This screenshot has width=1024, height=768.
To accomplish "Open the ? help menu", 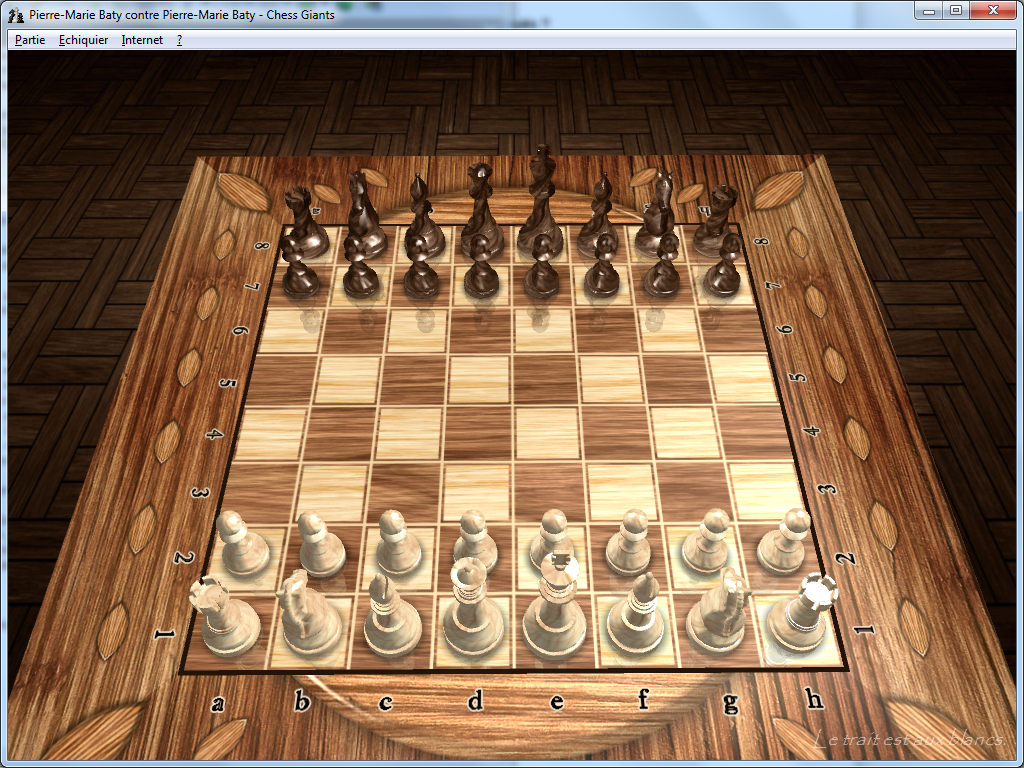I will [x=179, y=40].
